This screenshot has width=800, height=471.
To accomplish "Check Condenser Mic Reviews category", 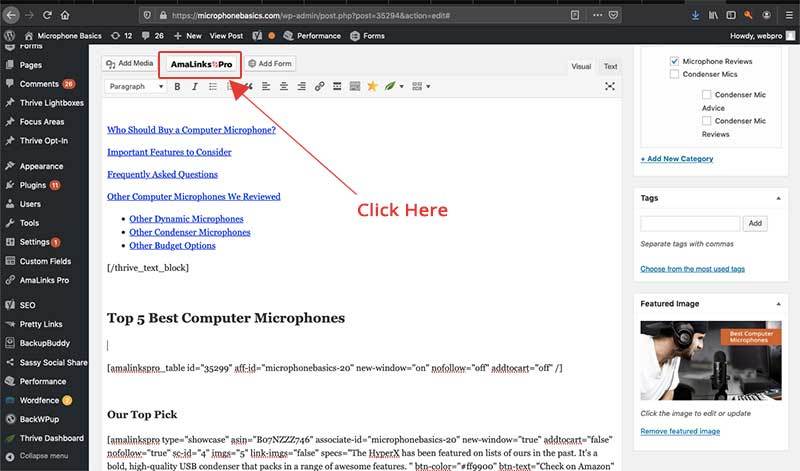I will [x=706, y=121].
